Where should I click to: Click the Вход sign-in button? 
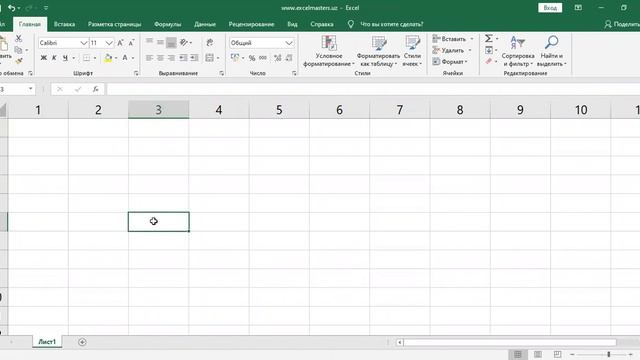coord(550,8)
